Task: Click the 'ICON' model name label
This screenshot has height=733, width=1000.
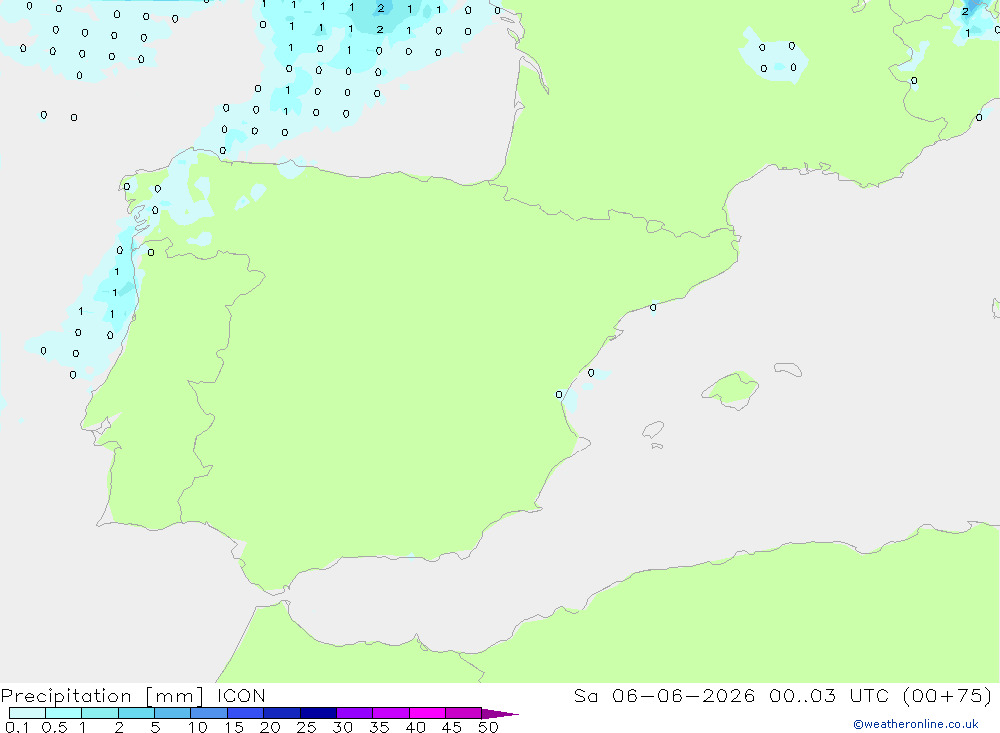Action: coord(240,695)
